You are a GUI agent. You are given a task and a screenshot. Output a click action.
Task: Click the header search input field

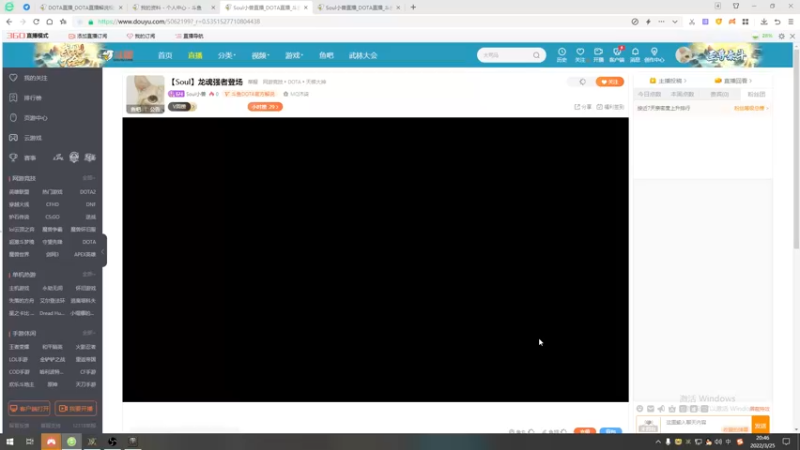505,55
